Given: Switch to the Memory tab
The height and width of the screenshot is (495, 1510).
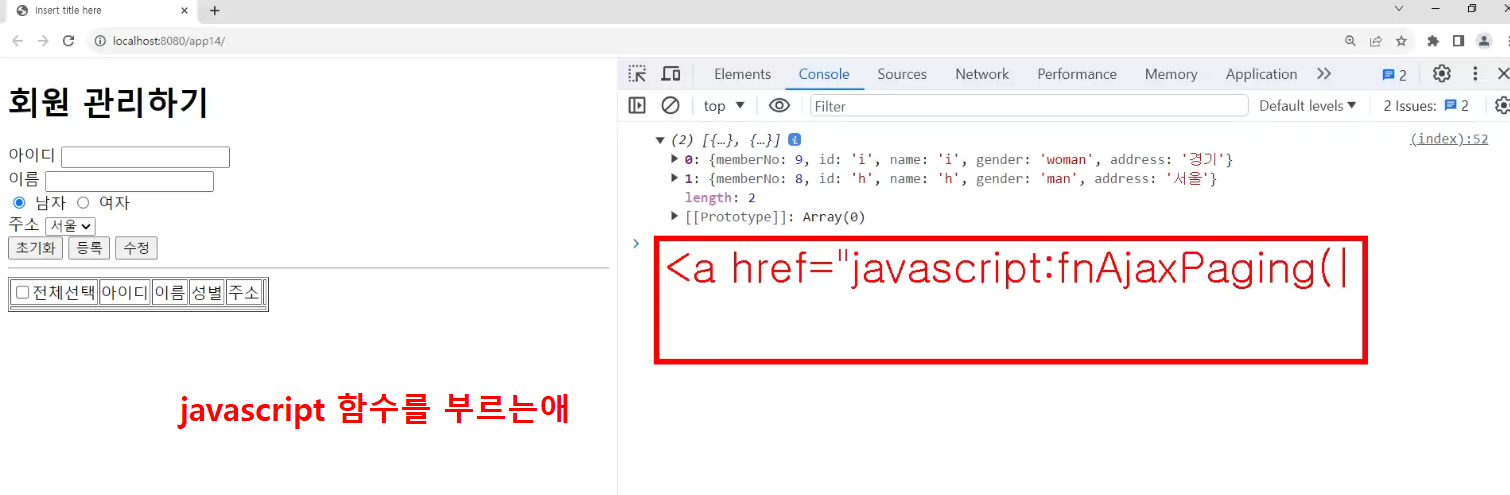Looking at the screenshot, I should coord(1171,74).
